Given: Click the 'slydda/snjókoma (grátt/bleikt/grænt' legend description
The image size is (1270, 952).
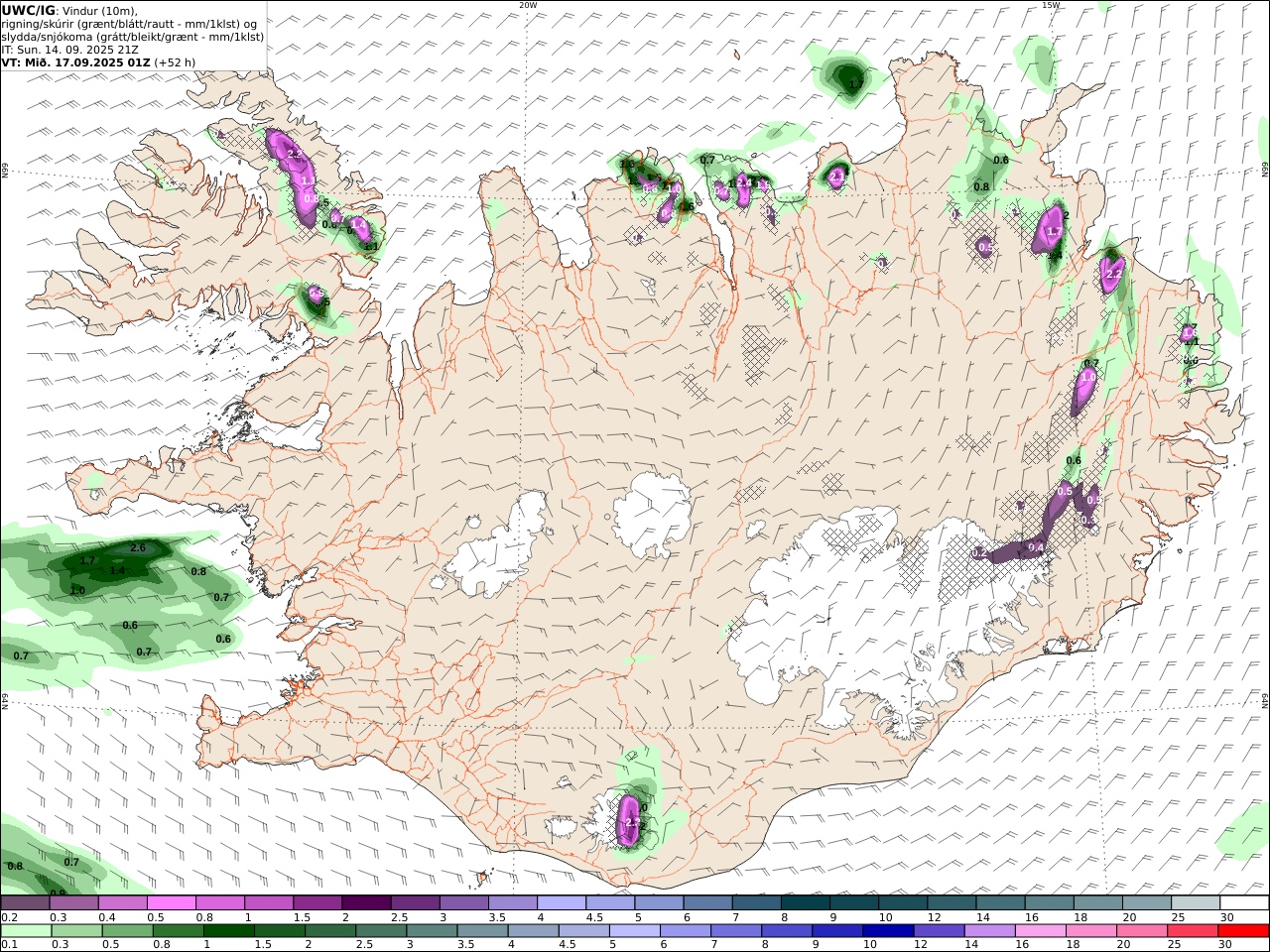Looking at the screenshot, I should click(x=99, y=37).
